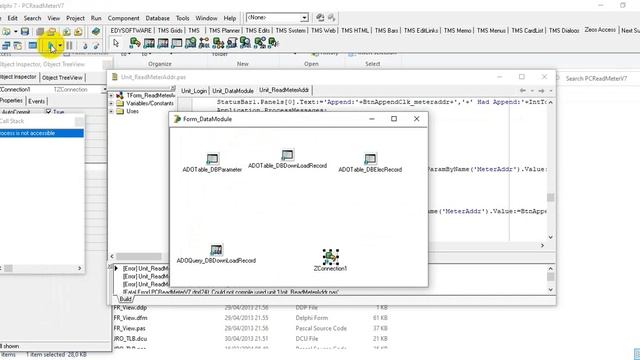The image size is (640, 360).
Task: Click the desktop-save icon beside the None combo
Action: pos(320,18)
